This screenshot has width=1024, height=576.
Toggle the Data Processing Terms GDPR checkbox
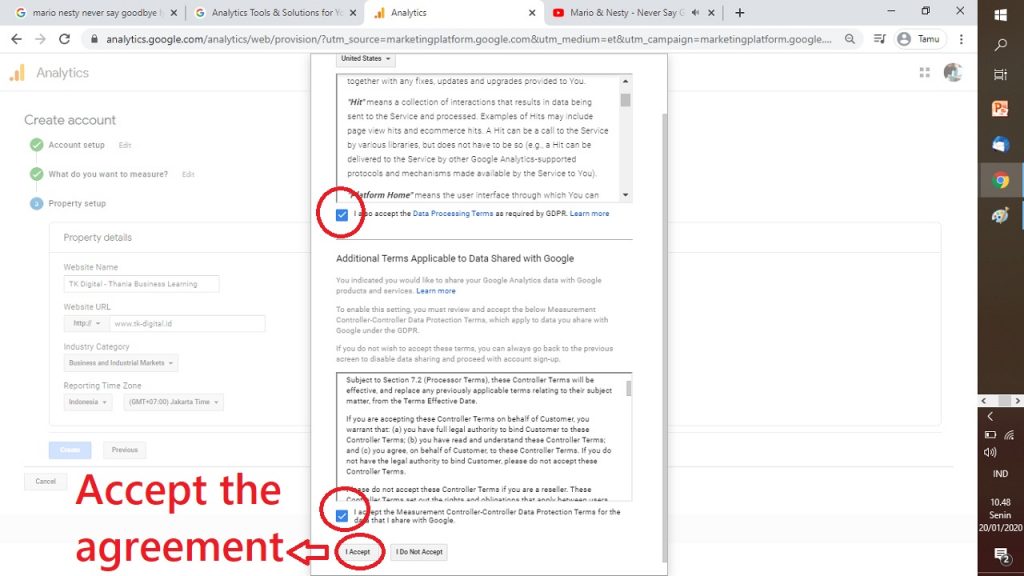point(342,214)
